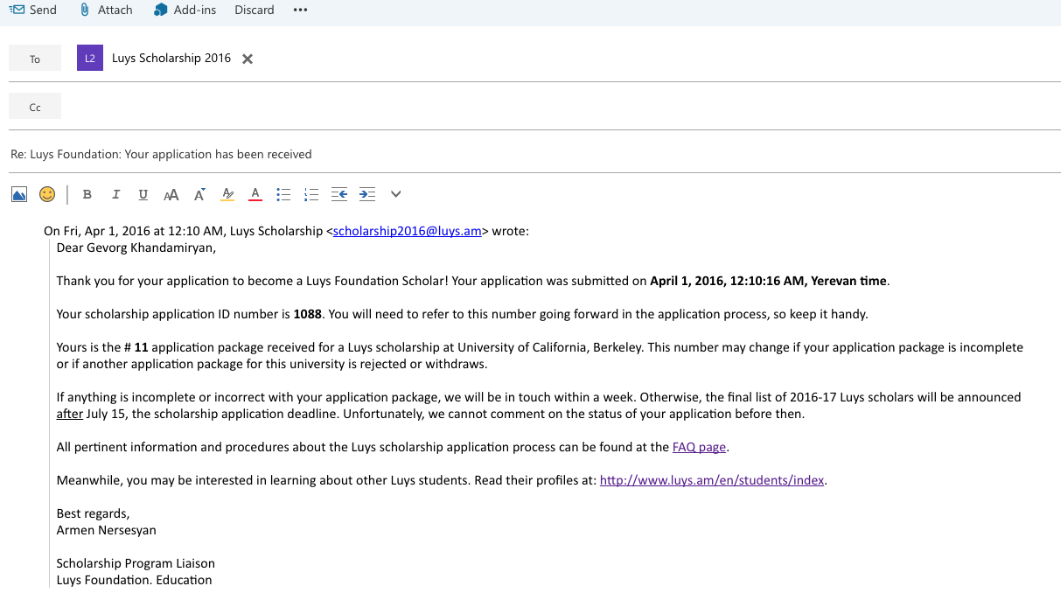
Task: Open the font size picker
Action: [x=171, y=195]
